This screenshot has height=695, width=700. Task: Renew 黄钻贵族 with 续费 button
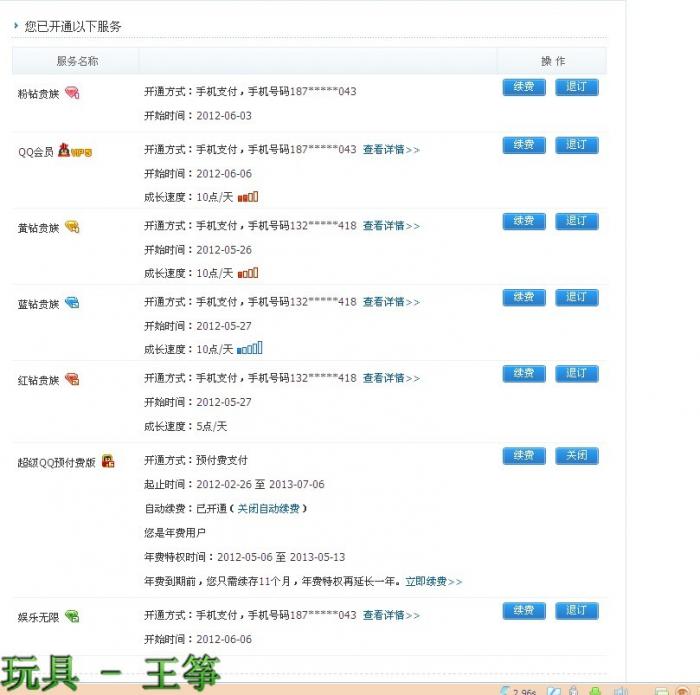click(x=524, y=221)
